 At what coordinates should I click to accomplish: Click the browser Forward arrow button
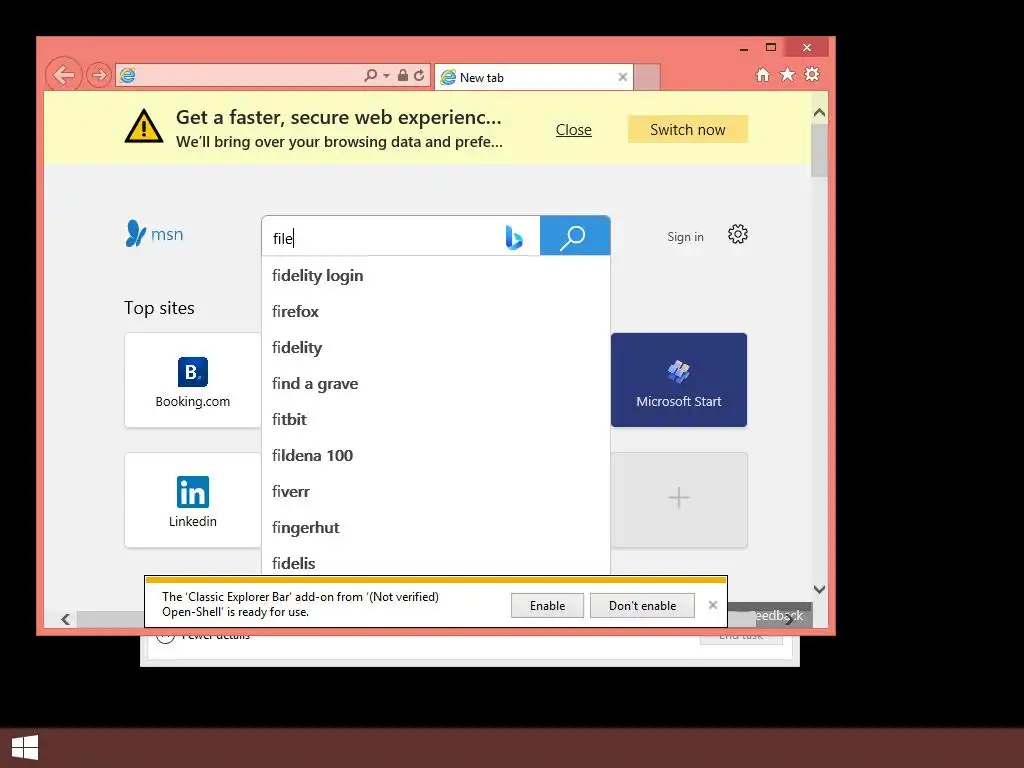point(99,75)
